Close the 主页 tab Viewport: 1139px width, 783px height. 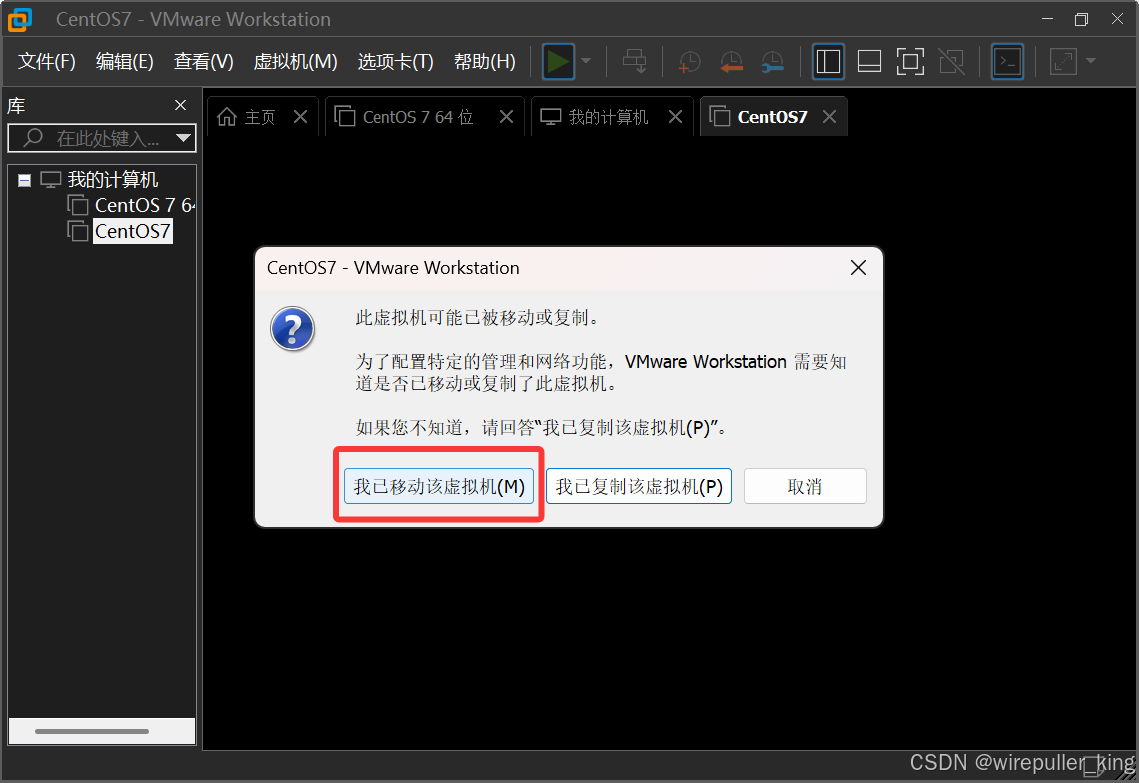301,117
